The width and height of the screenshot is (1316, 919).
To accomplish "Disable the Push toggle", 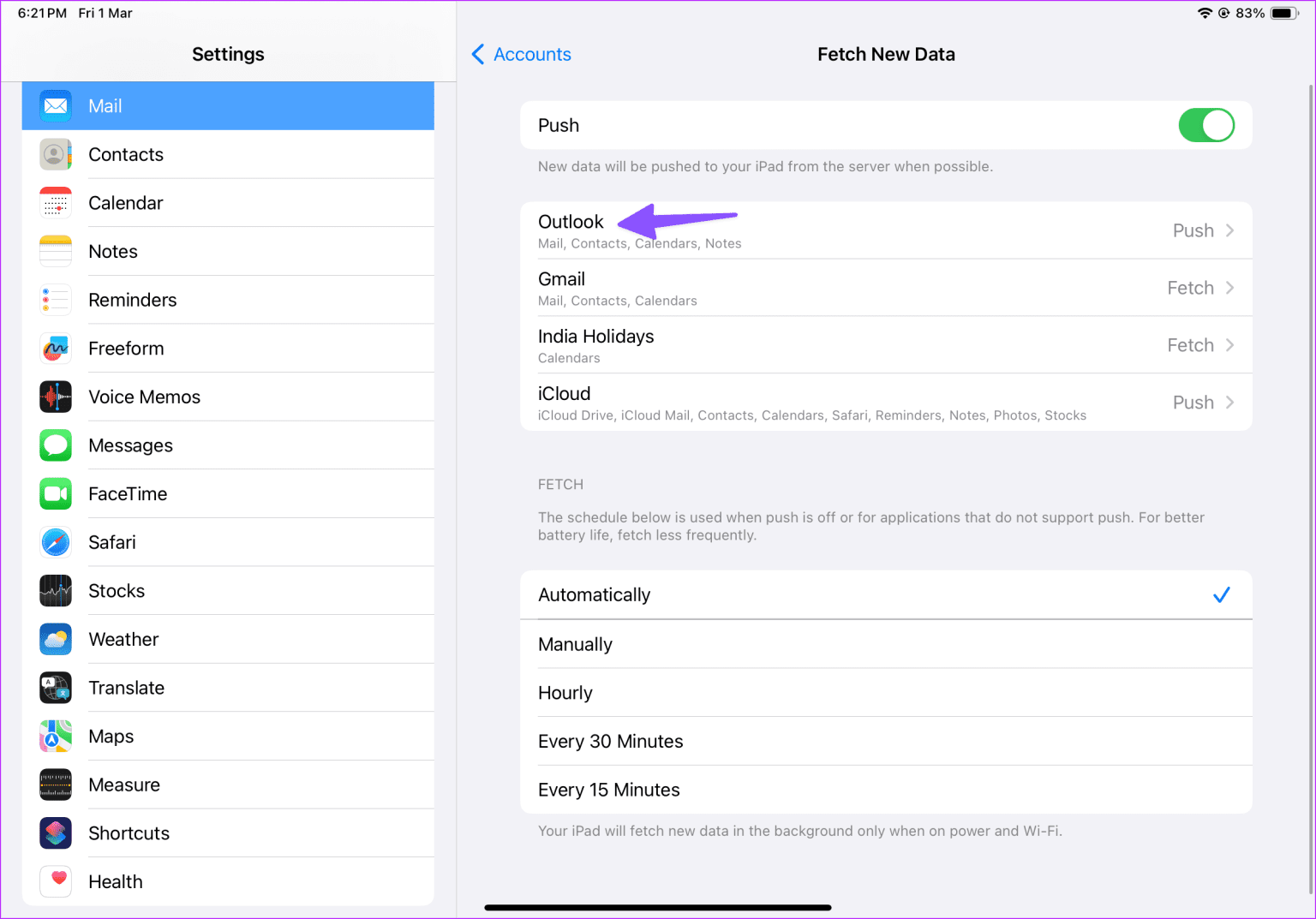I will pos(1206,125).
